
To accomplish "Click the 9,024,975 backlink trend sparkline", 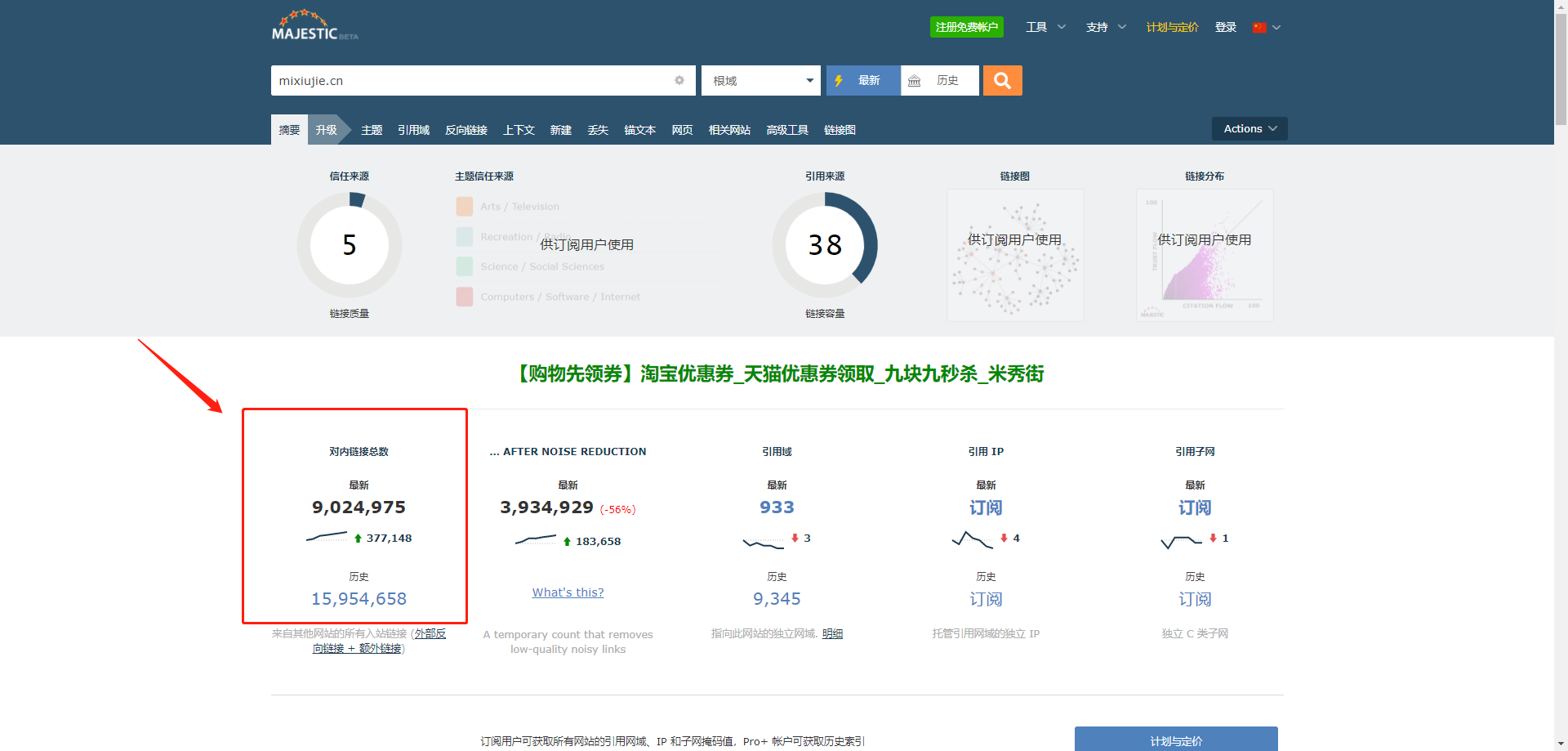I will [327, 537].
